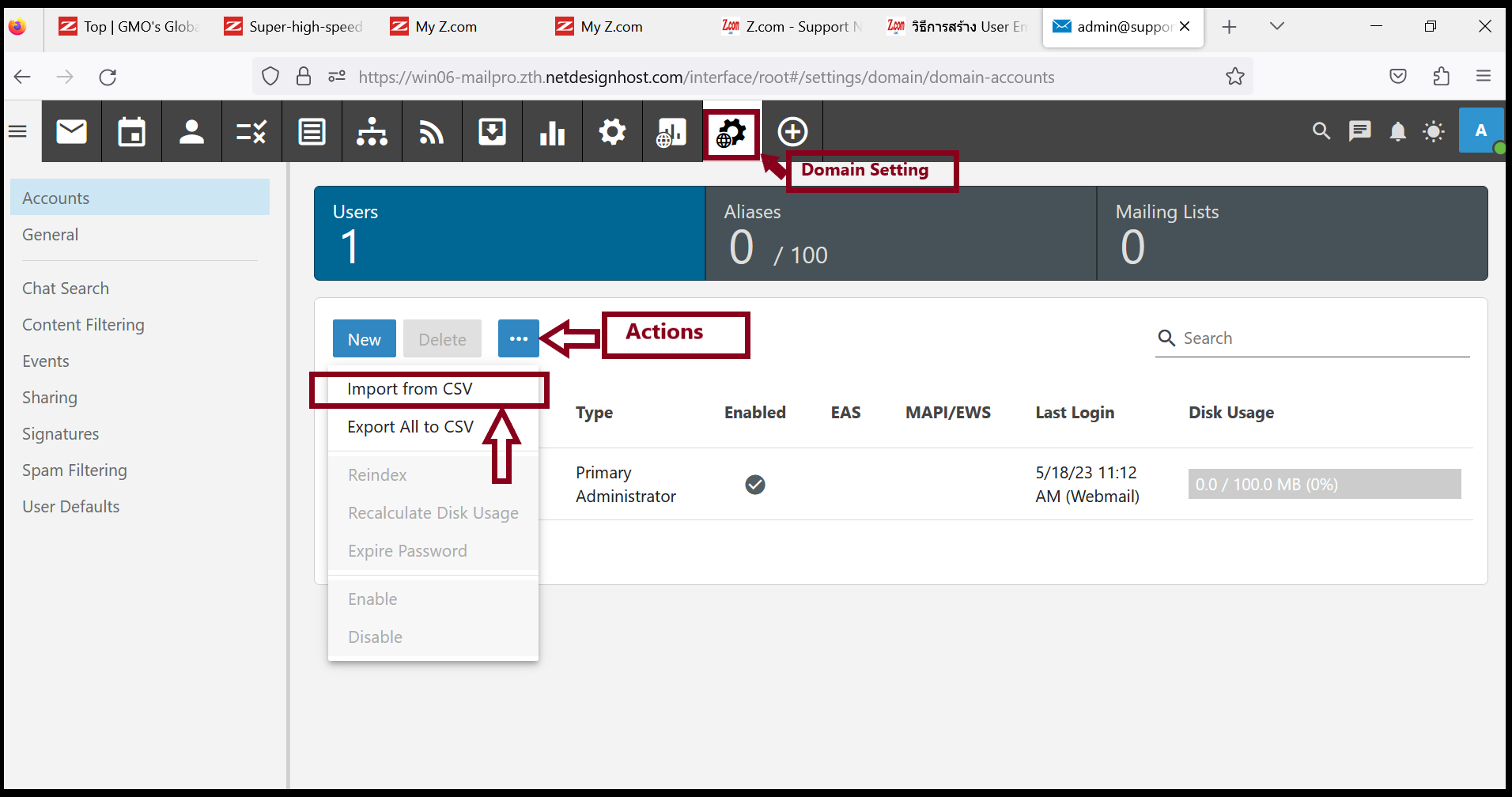Viewport: 1512px width, 797px height.
Task: Open the Mail icon in the top toolbar
Action: click(71, 131)
